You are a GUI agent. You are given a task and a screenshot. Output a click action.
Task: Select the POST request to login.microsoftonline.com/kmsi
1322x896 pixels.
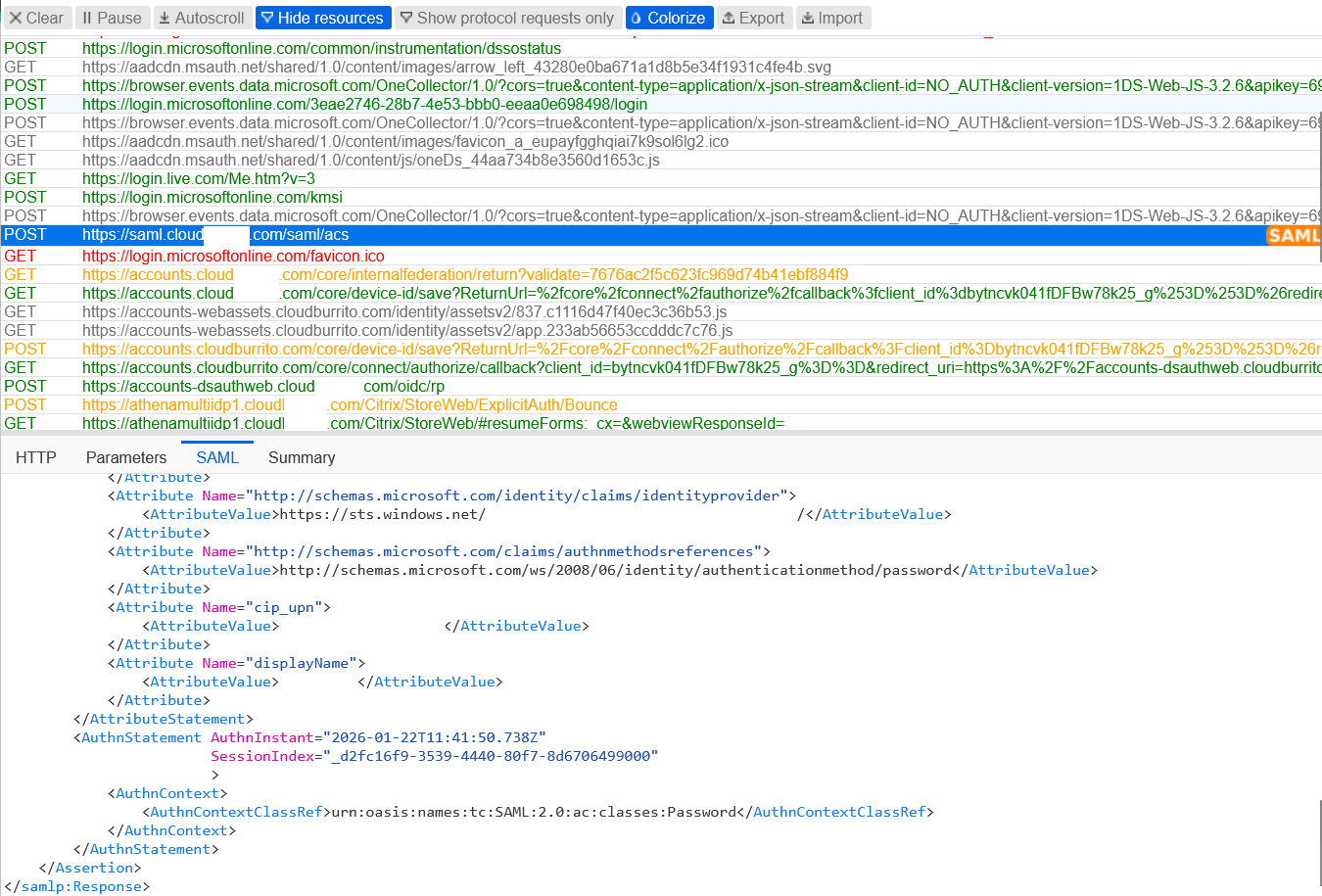212,197
